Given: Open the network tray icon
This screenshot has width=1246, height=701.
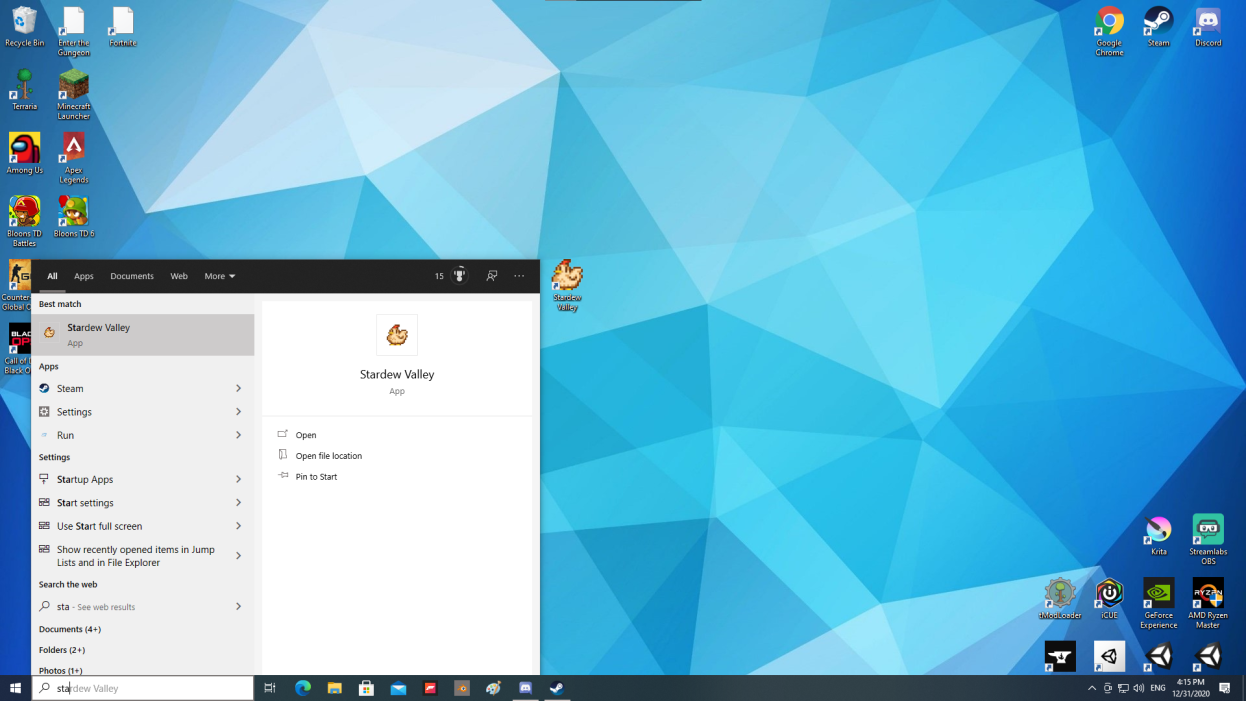Looking at the screenshot, I should tap(1123, 688).
